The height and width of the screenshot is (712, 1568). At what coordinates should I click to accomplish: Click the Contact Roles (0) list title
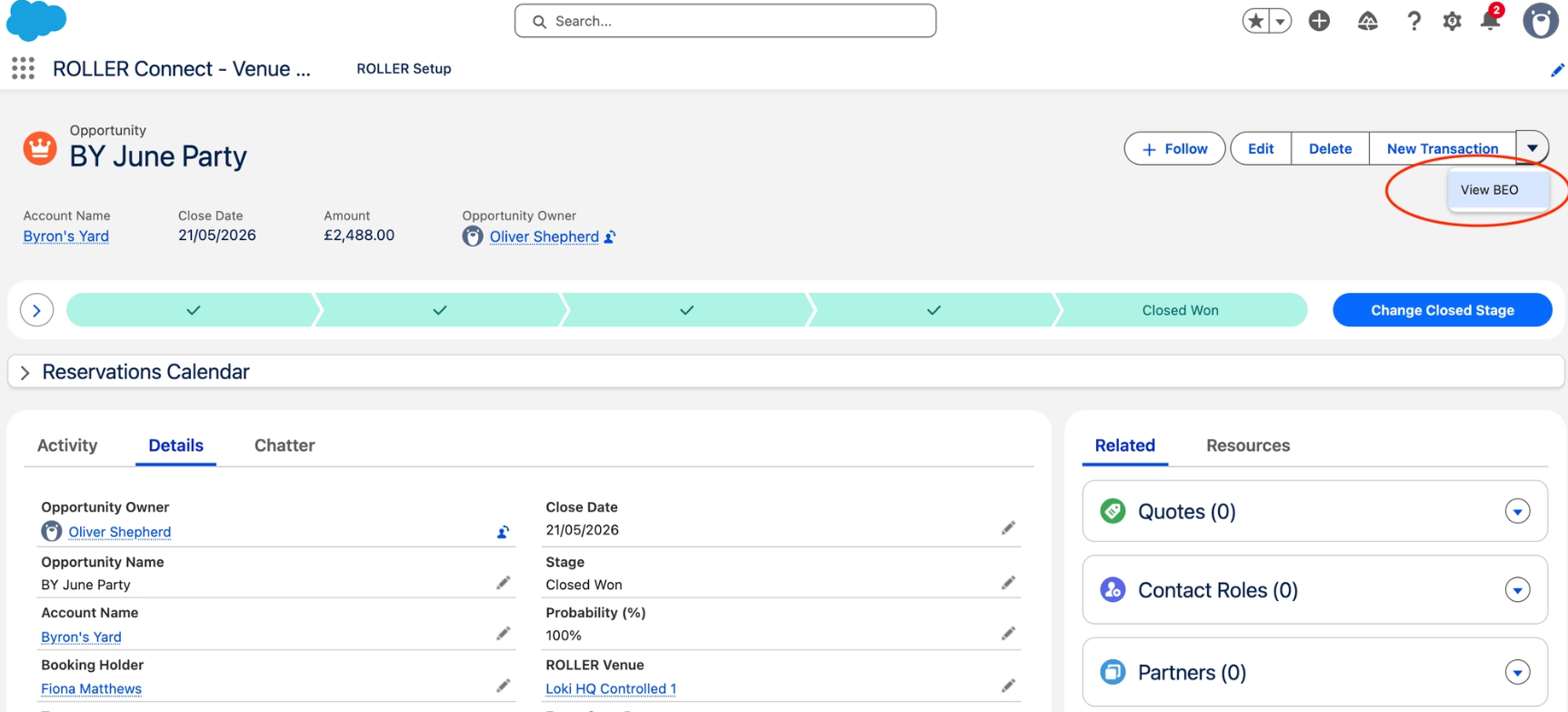pyautogui.click(x=1218, y=590)
